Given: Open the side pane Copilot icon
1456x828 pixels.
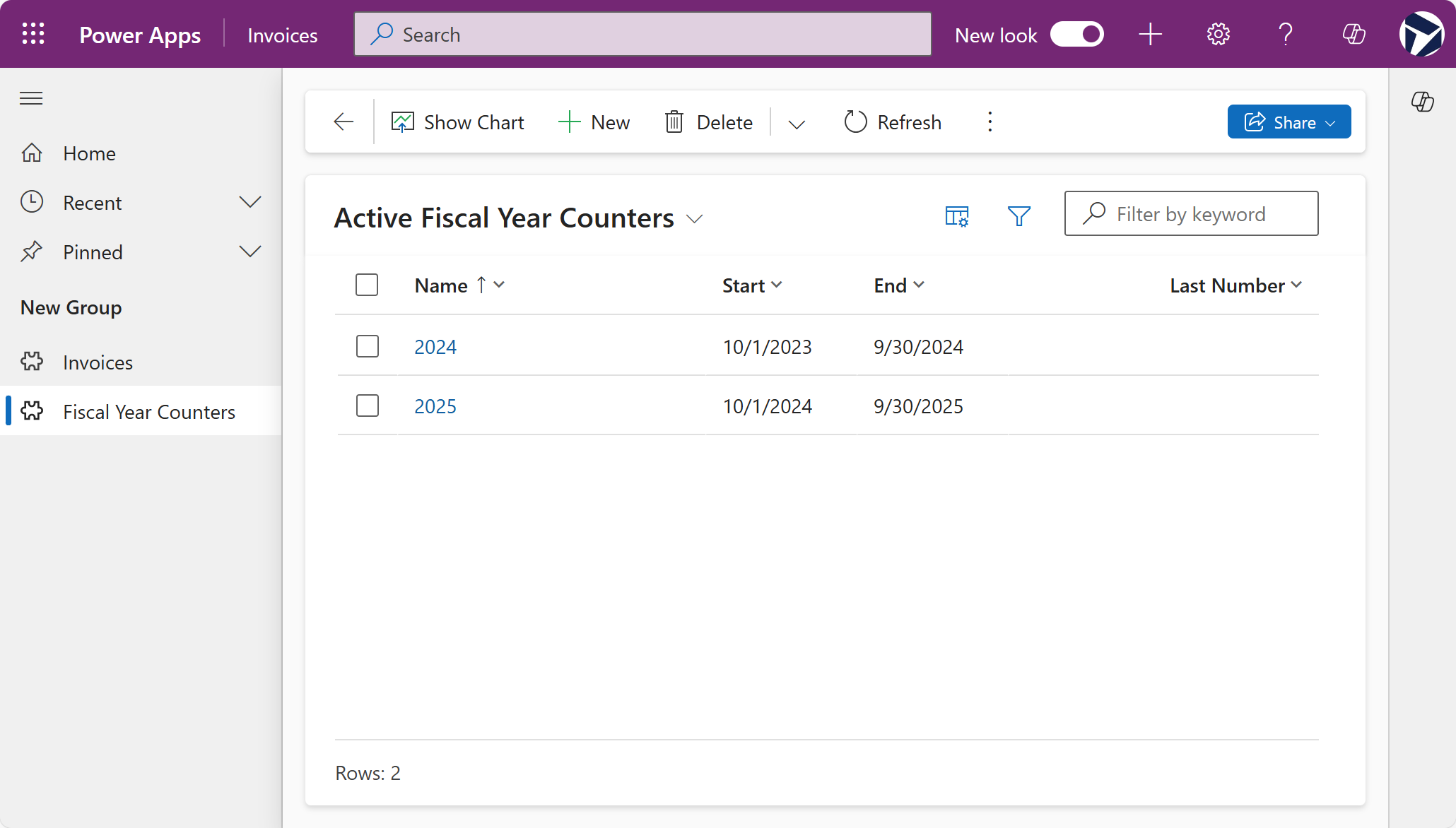Looking at the screenshot, I should tap(1422, 102).
